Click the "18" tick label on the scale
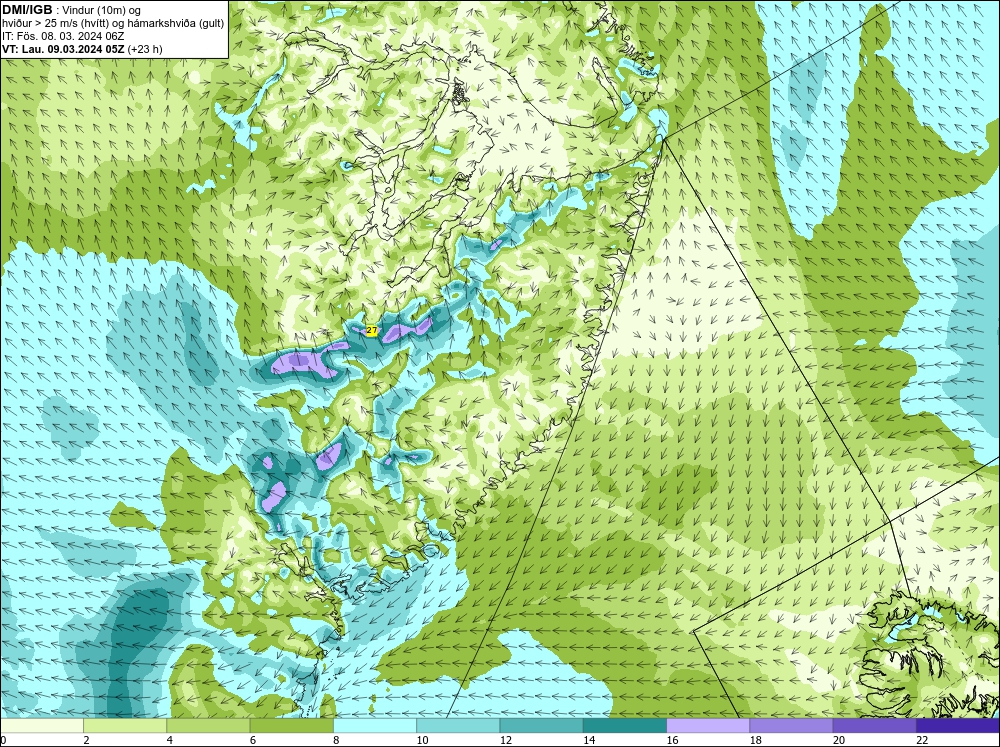 [756, 740]
